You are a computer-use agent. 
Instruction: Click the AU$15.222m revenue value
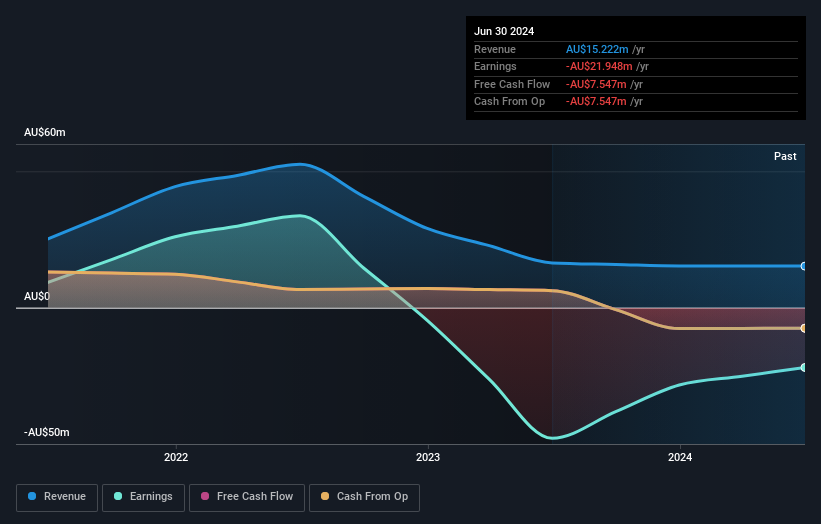coord(597,49)
